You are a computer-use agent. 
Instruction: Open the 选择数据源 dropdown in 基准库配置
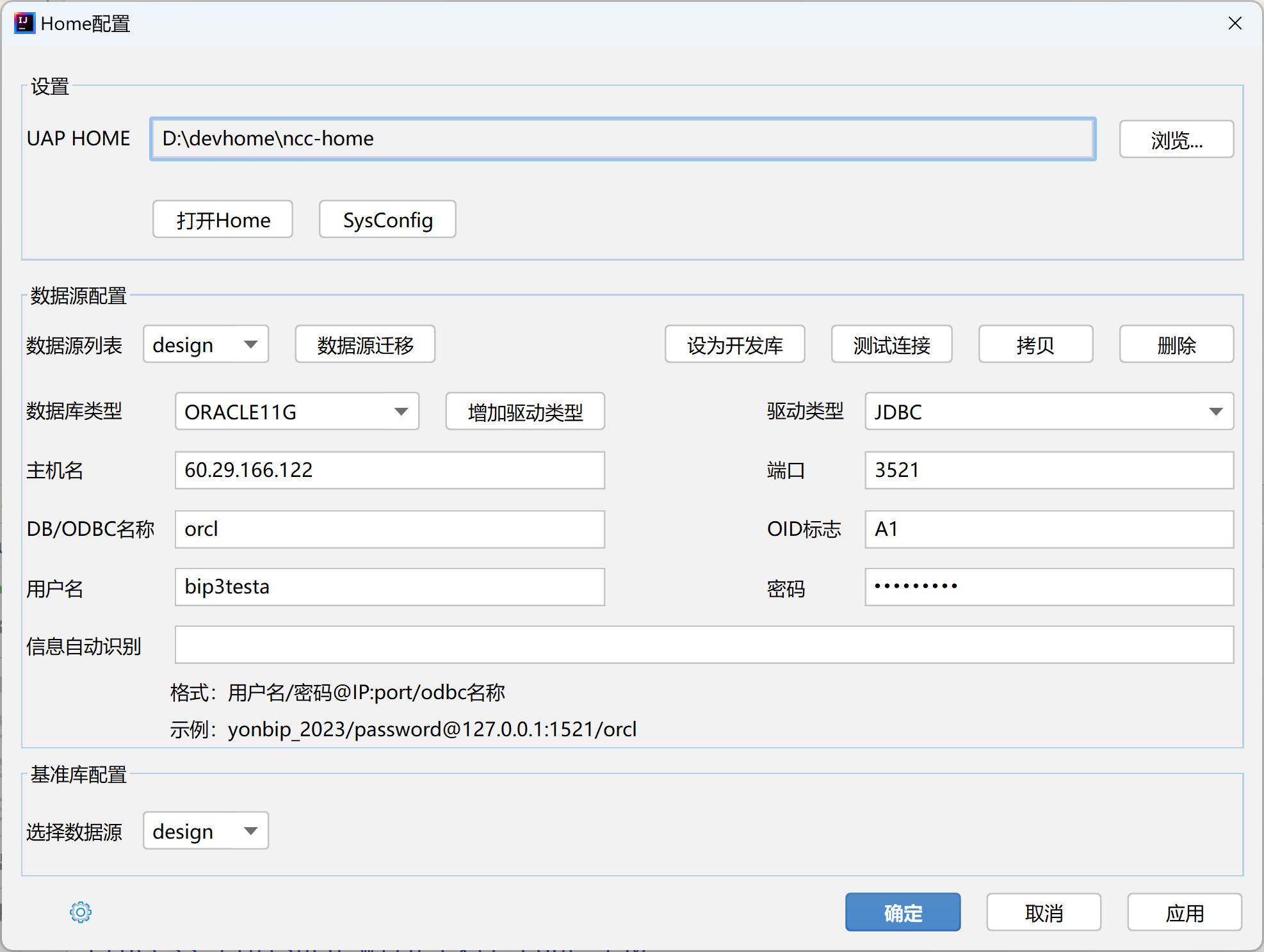[205, 830]
